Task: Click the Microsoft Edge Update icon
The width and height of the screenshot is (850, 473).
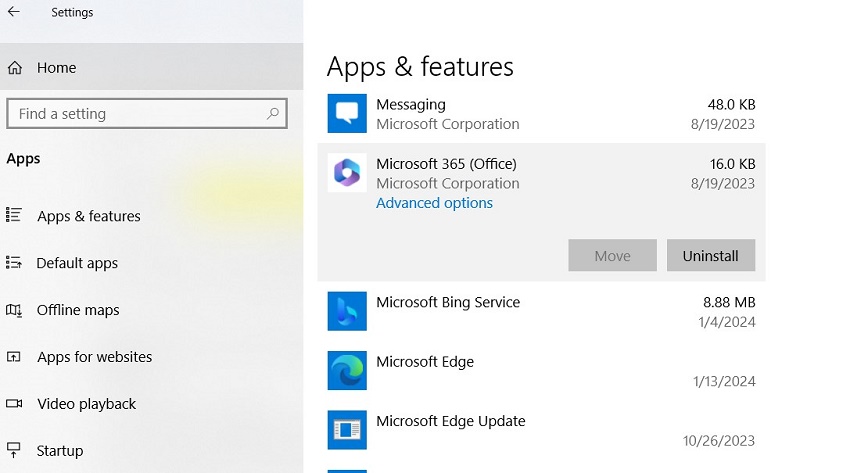Action: pyautogui.click(x=347, y=430)
